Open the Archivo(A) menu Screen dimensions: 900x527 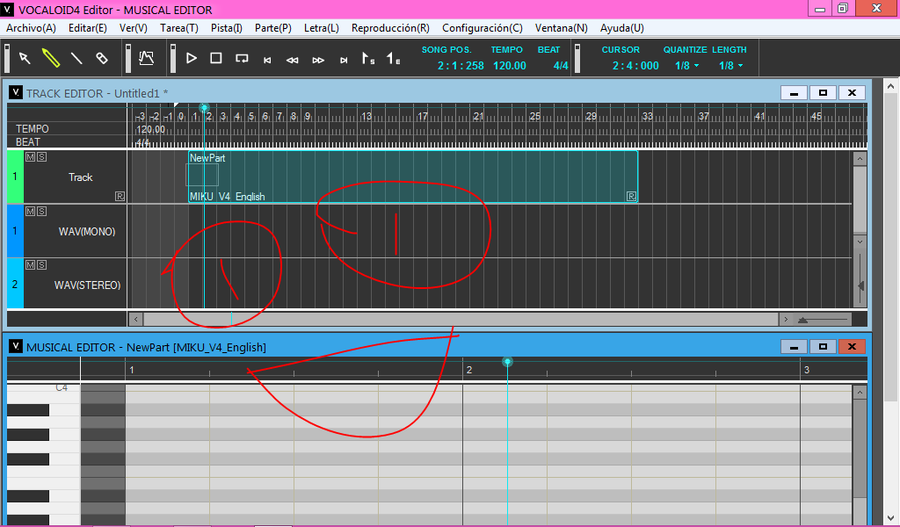31,28
